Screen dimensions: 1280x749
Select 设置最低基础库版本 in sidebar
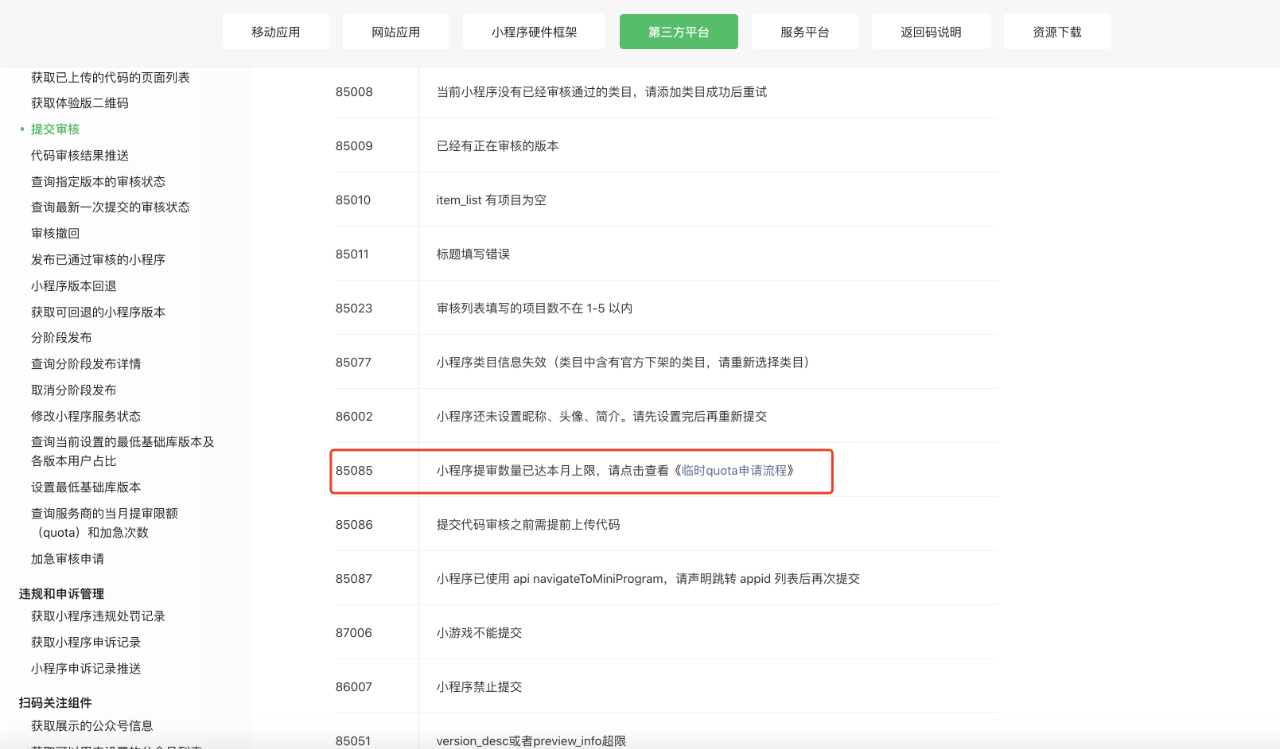86,487
